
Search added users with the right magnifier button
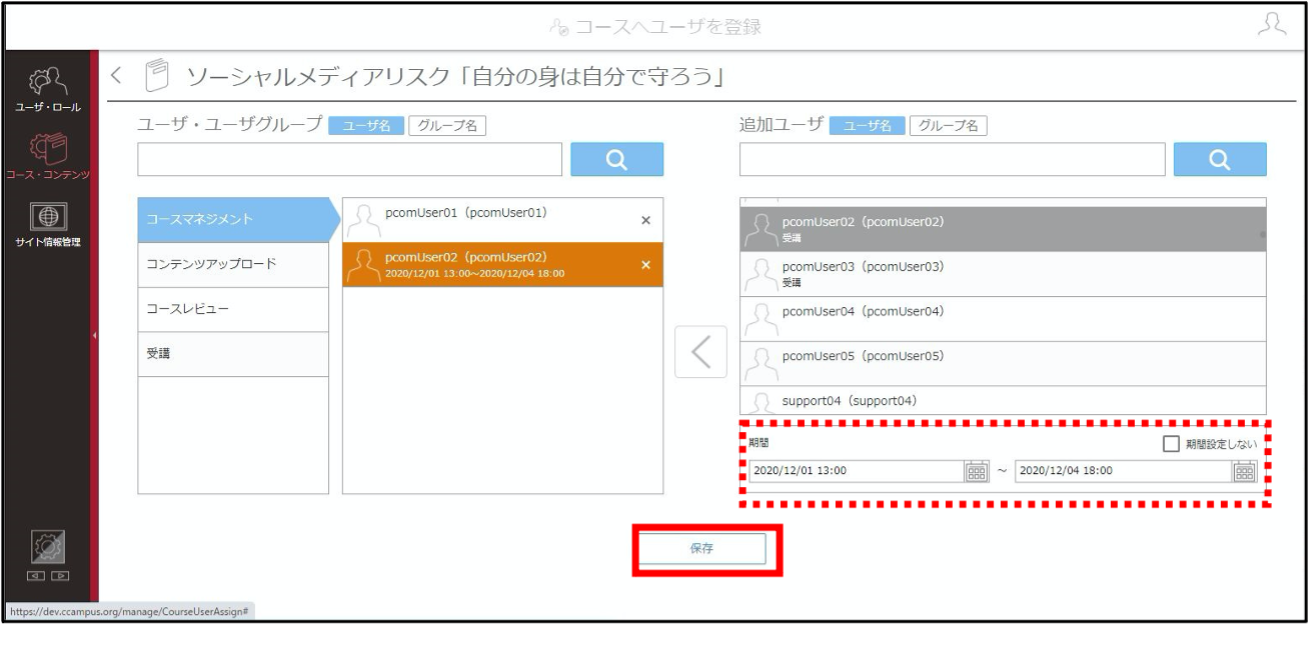(1220, 160)
